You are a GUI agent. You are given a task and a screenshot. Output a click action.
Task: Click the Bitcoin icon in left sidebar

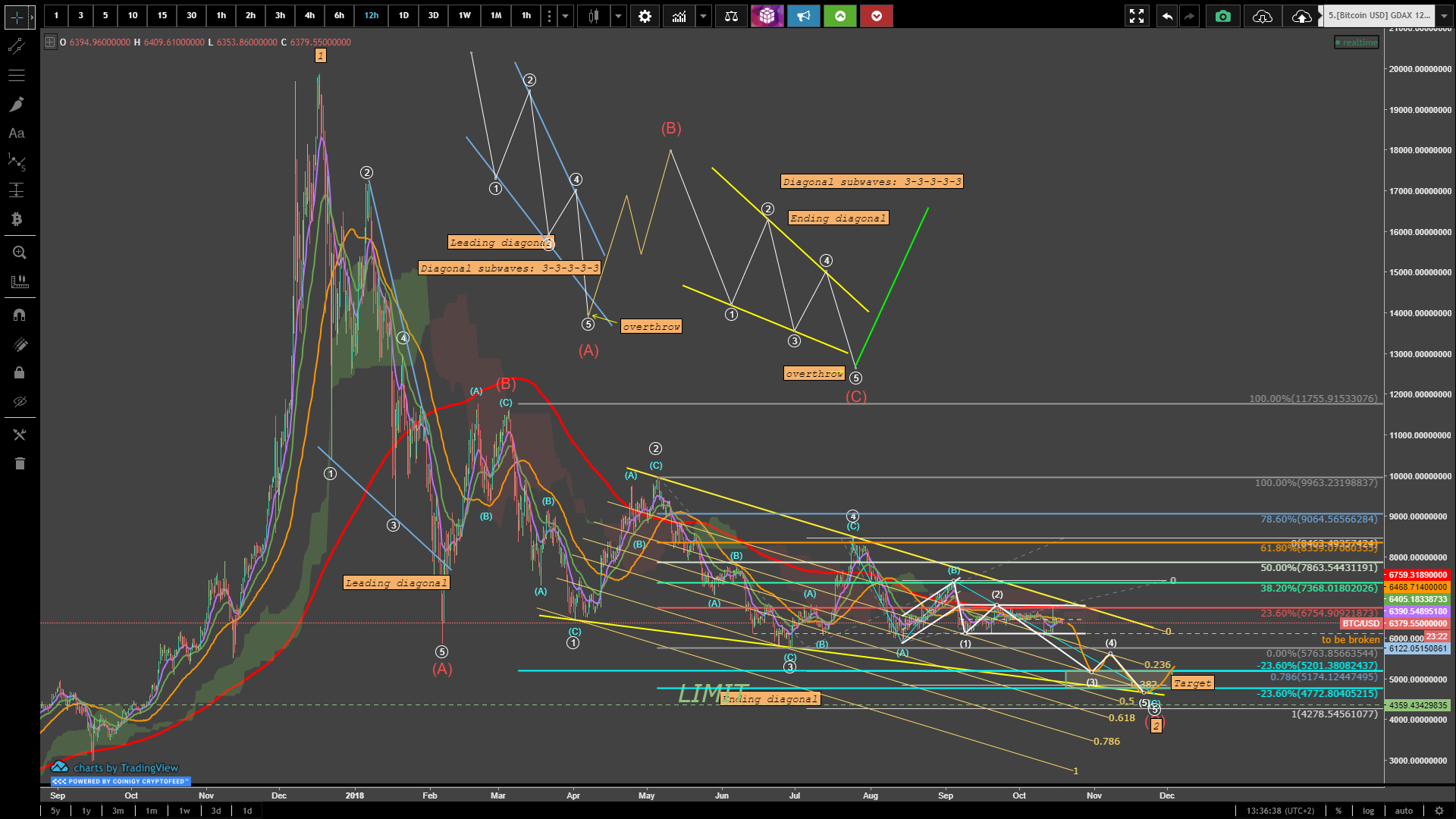[17, 219]
